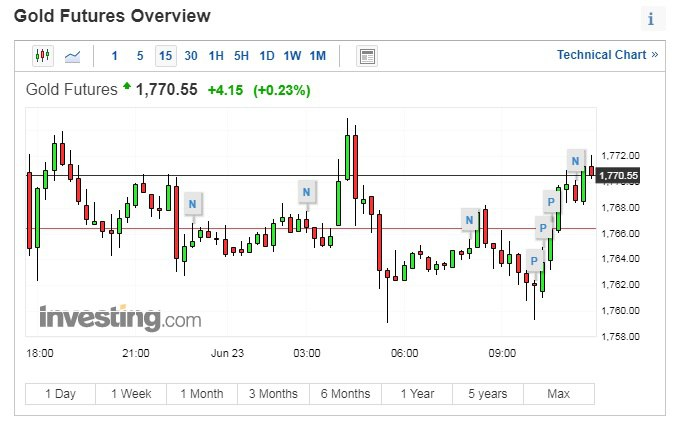Show the 1 Day range
680x428 pixels.
pos(60,394)
